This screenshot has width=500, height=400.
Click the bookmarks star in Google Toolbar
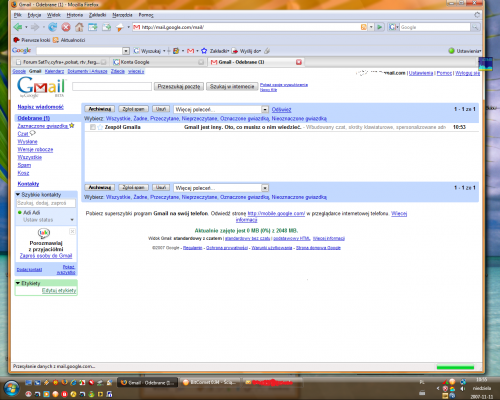tap(204, 51)
